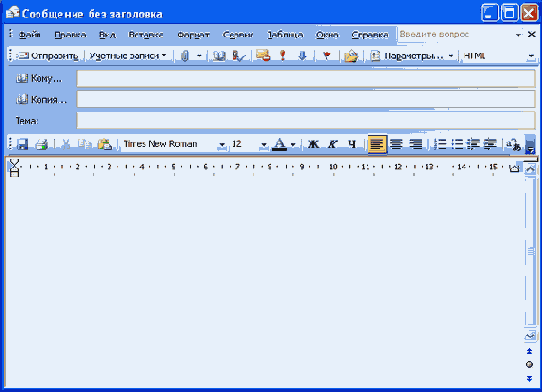Open the address book icon
Screen dimensions: 542x392
[x=219, y=56]
